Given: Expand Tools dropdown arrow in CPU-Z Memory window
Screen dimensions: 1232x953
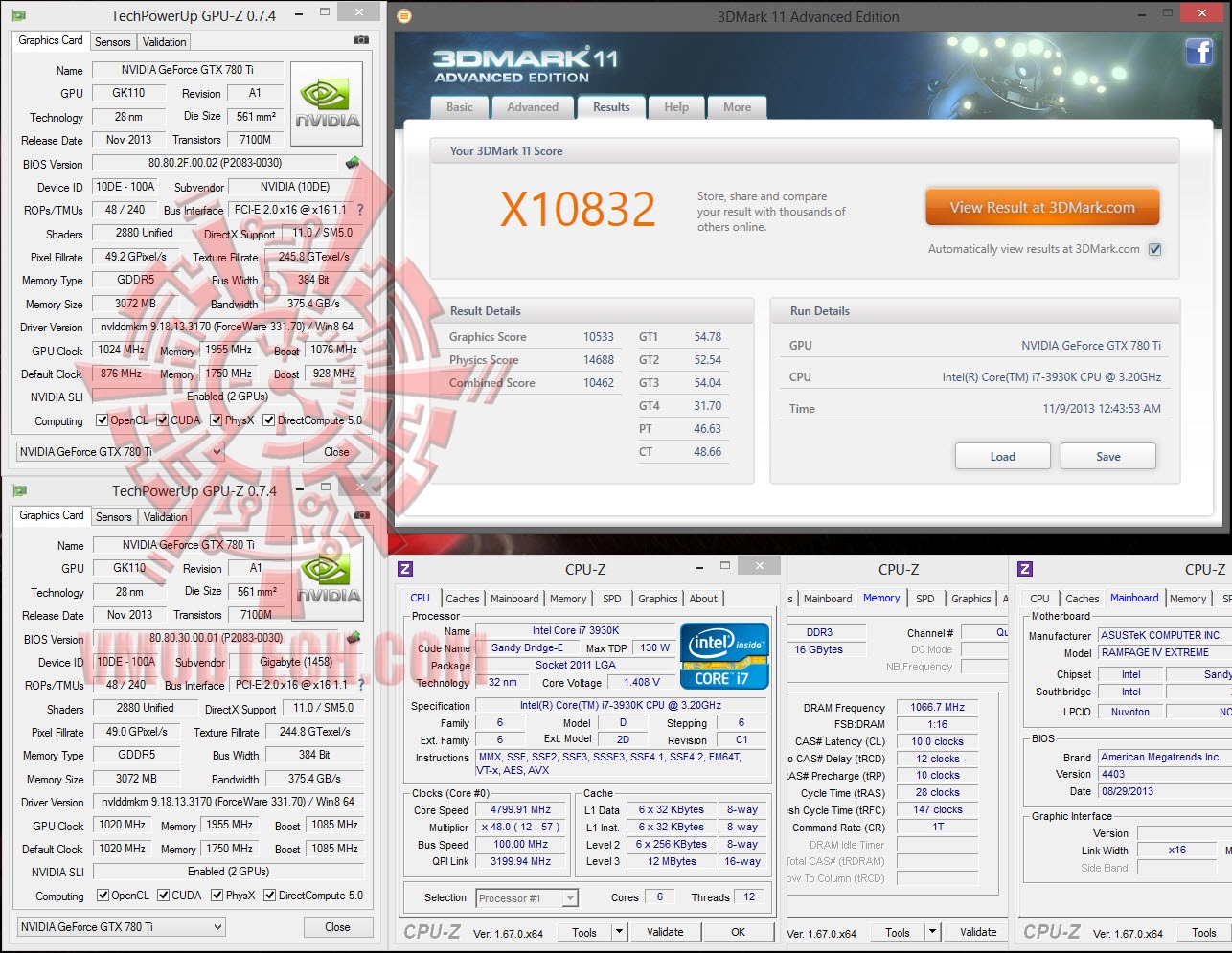Looking at the screenshot, I should [x=932, y=932].
